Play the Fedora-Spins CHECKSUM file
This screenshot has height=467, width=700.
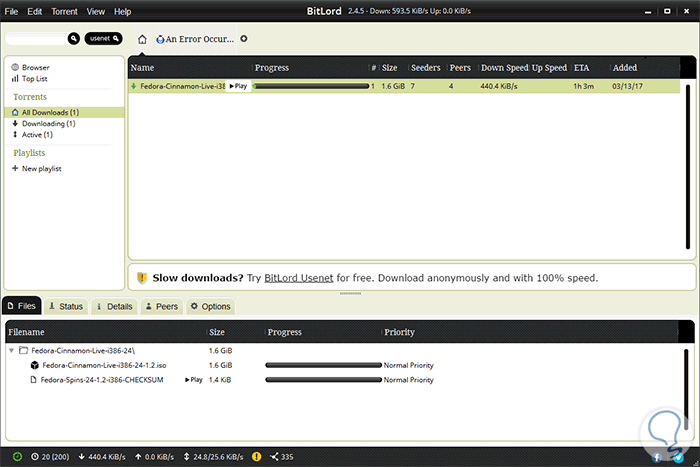[x=194, y=380]
